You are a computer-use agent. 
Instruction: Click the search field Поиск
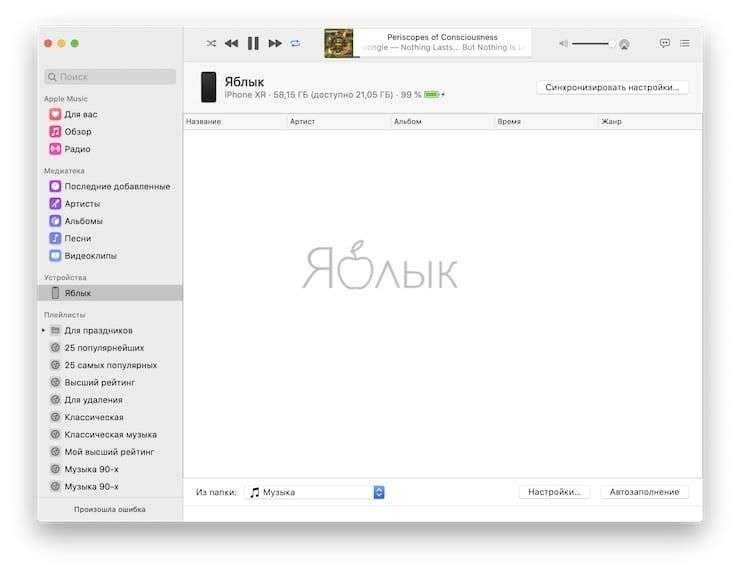pyautogui.click(x=110, y=76)
